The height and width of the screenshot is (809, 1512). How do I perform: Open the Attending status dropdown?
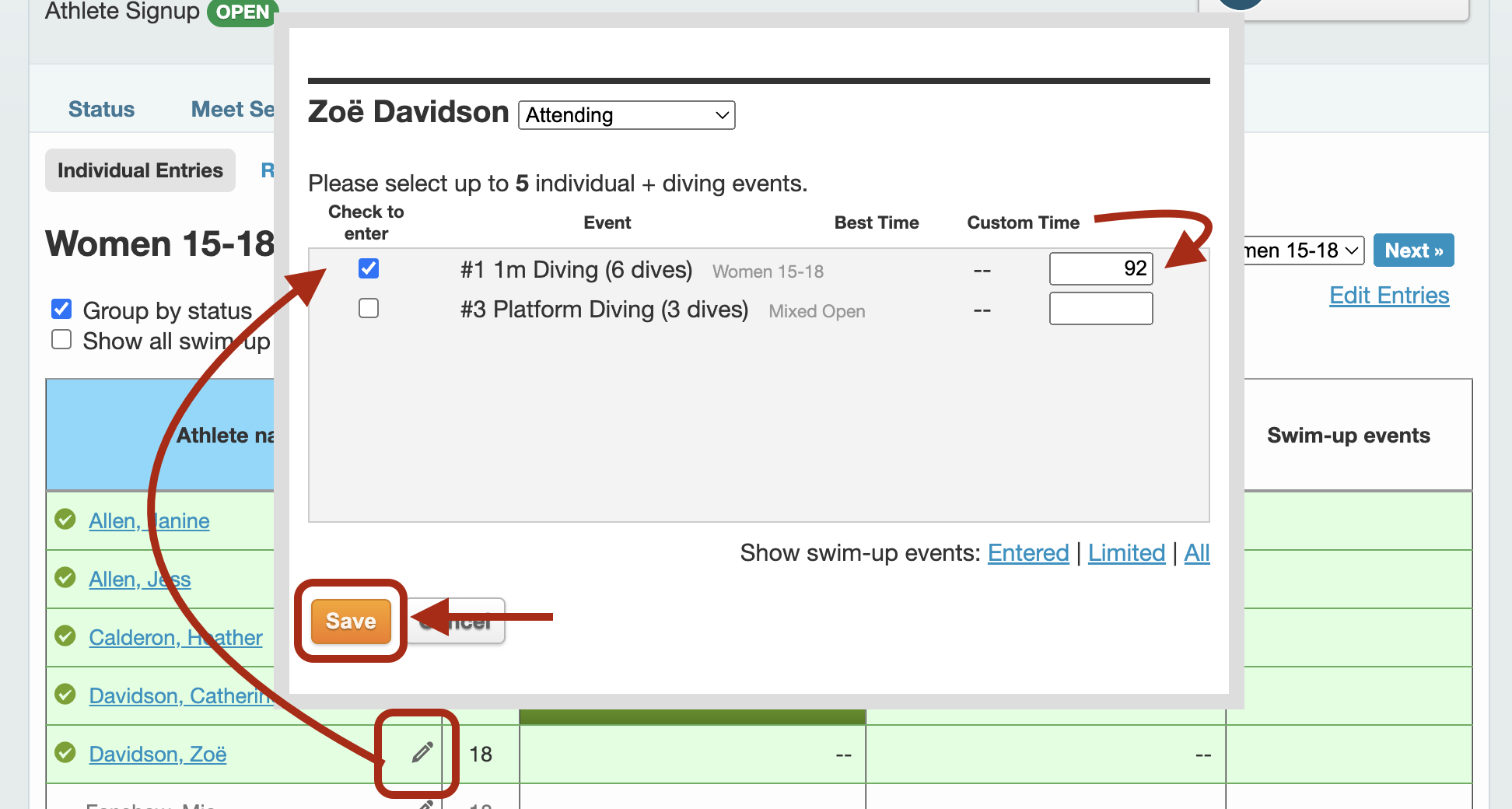pos(627,115)
